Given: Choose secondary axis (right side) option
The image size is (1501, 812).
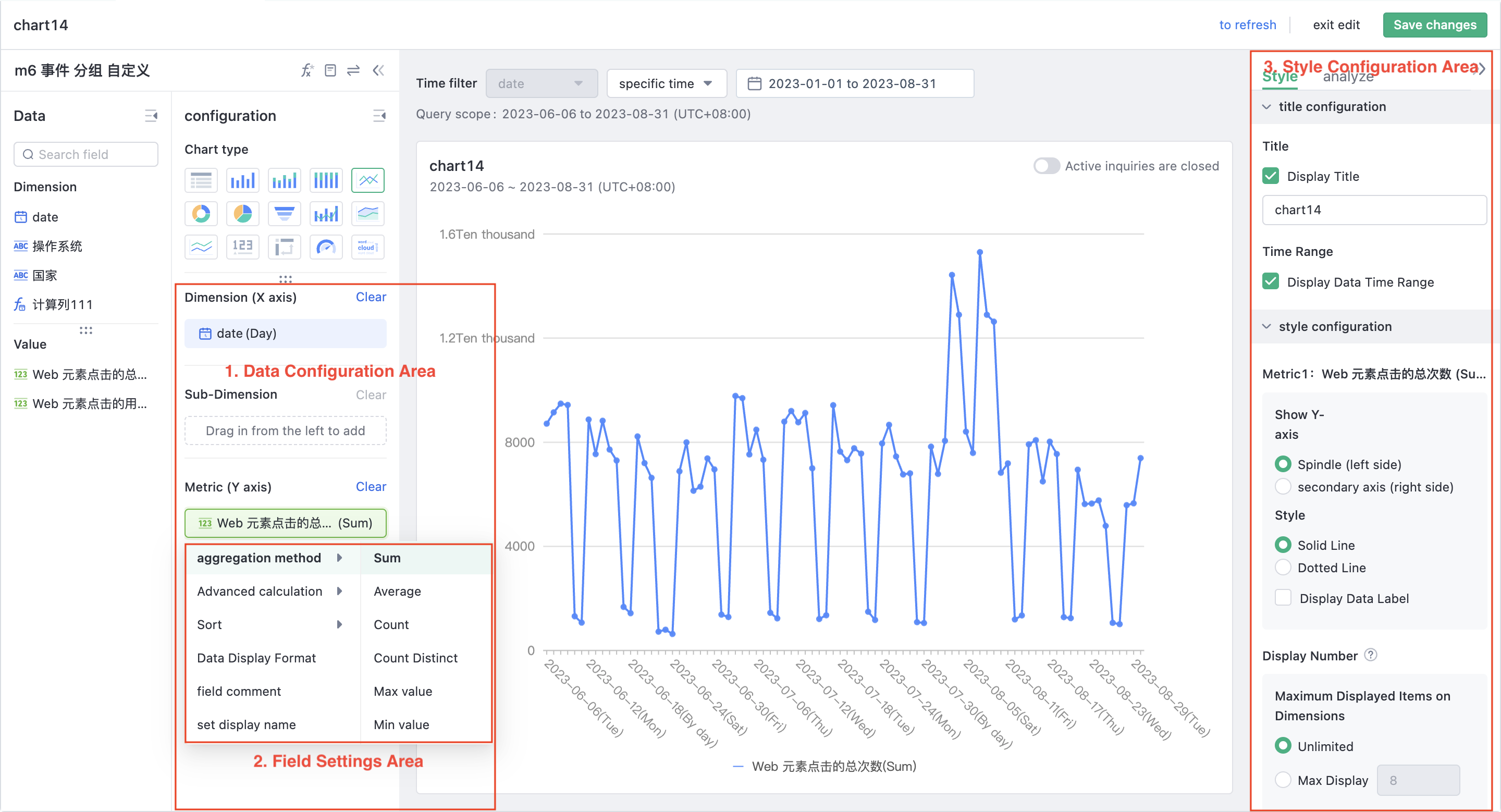Looking at the screenshot, I should pyautogui.click(x=1283, y=486).
